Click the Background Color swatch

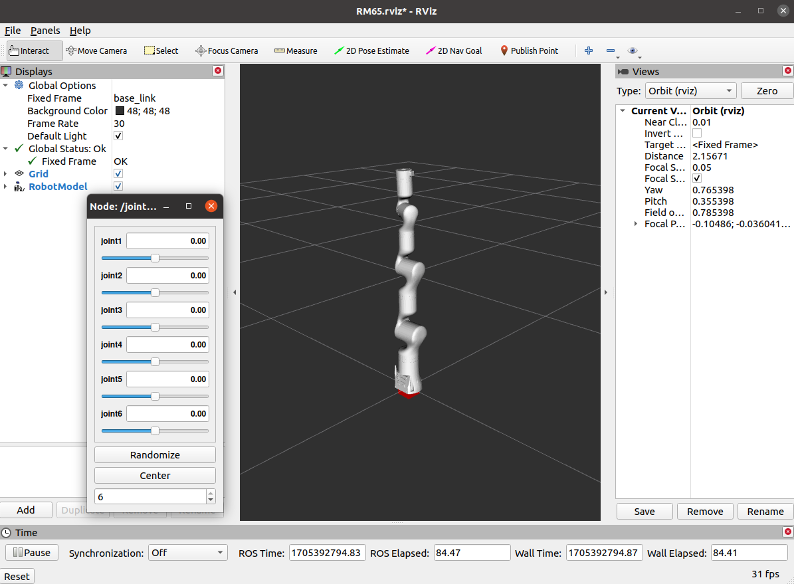(119, 111)
